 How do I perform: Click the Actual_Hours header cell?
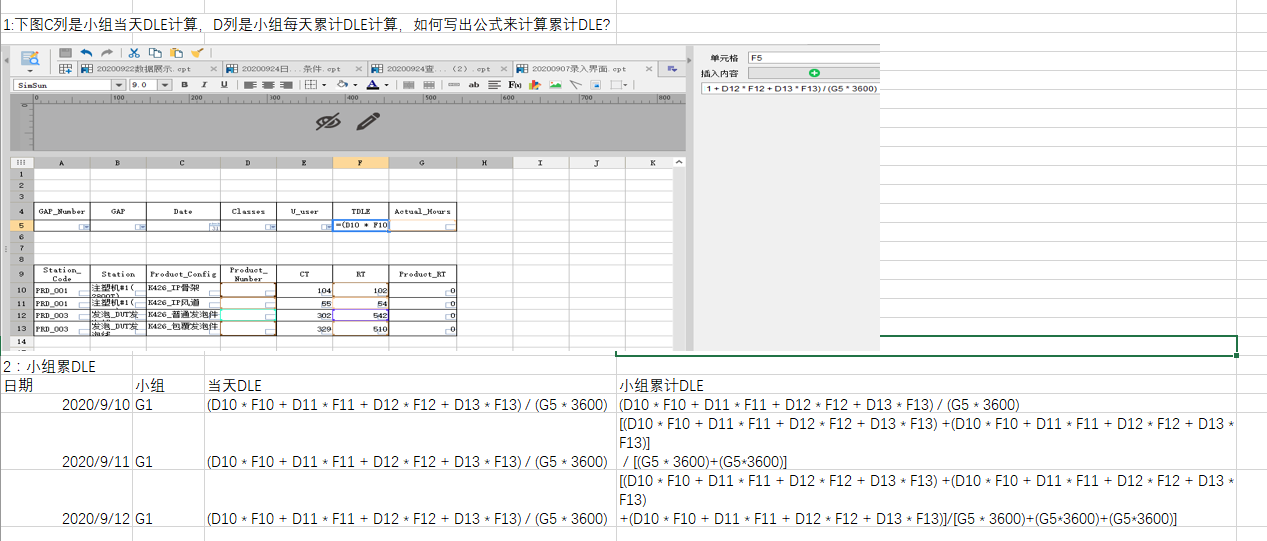(422, 211)
